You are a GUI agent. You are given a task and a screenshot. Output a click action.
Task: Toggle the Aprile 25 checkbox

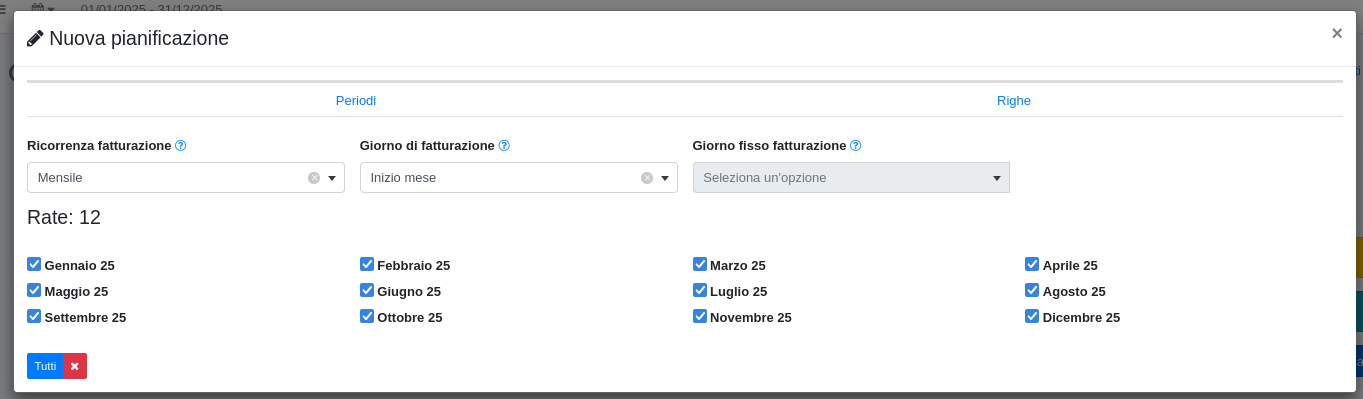pyautogui.click(x=1032, y=264)
